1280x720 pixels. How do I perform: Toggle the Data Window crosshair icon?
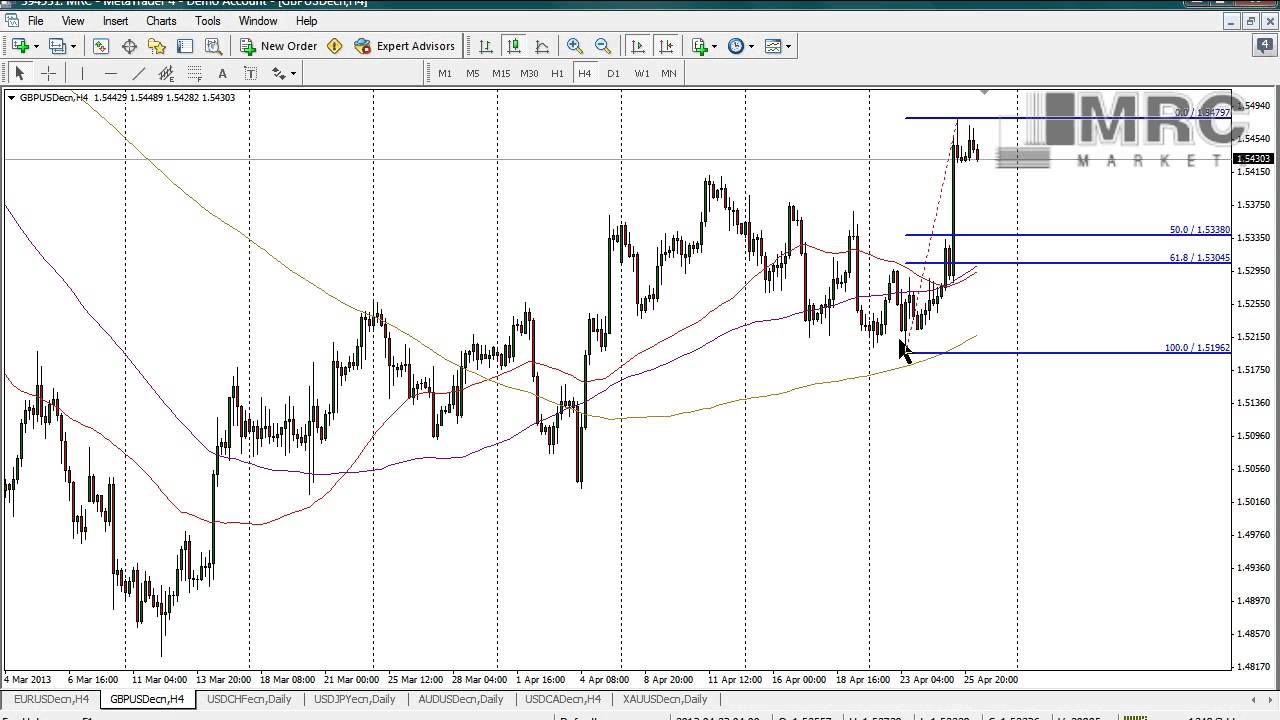tap(129, 46)
